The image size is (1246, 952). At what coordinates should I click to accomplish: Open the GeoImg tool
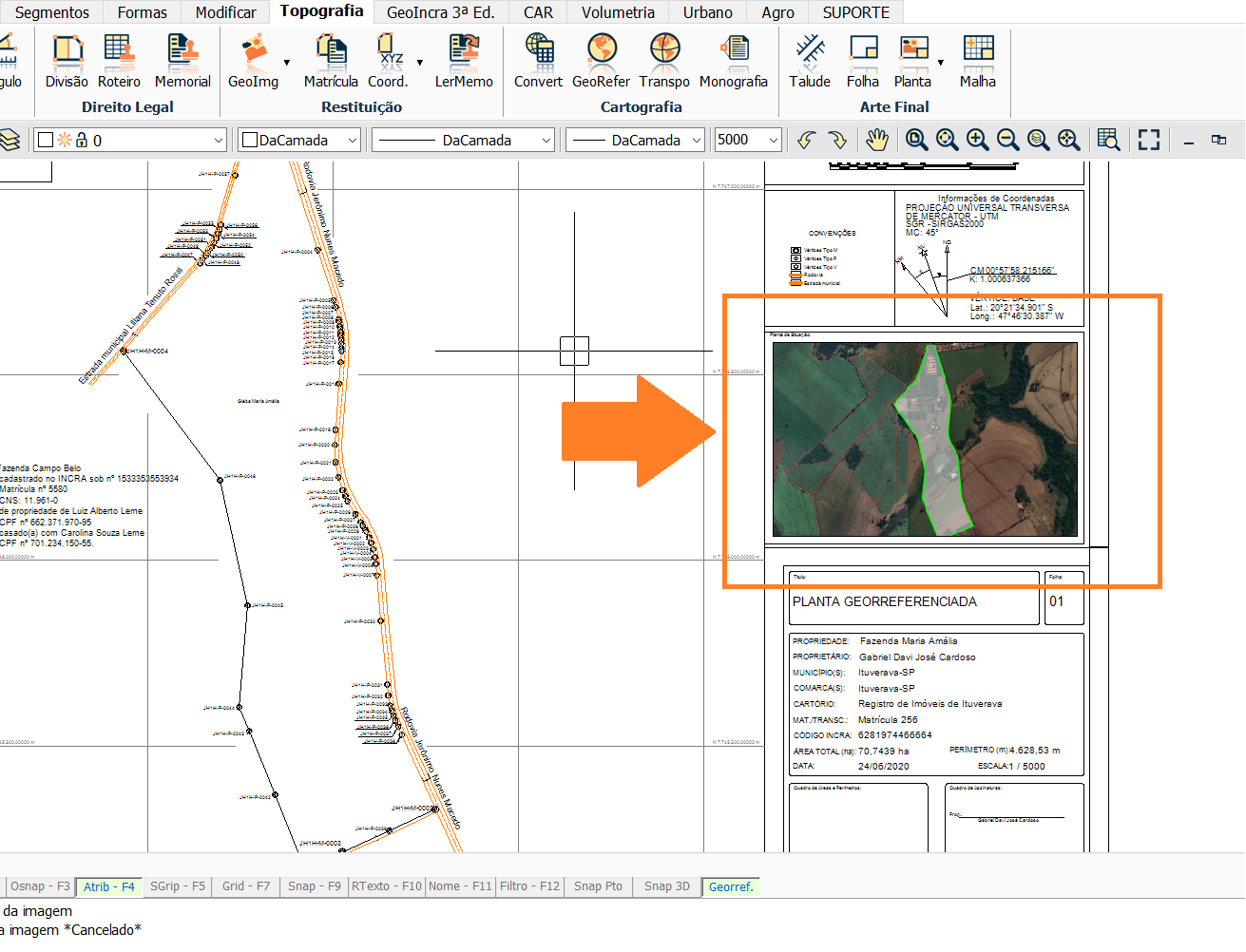[x=254, y=62]
